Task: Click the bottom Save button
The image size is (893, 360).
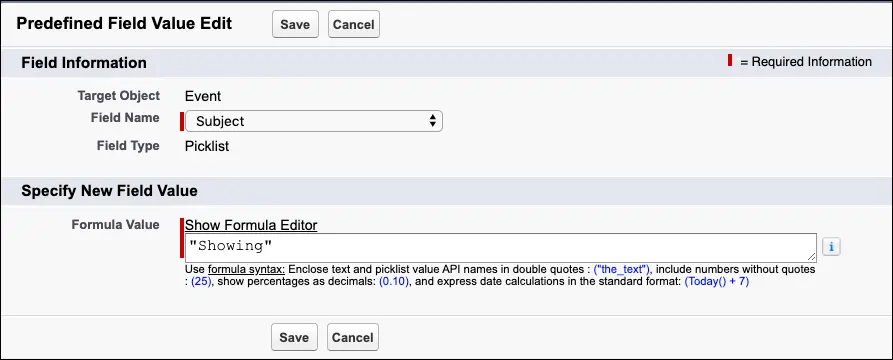Action: [x=294, y=337]
